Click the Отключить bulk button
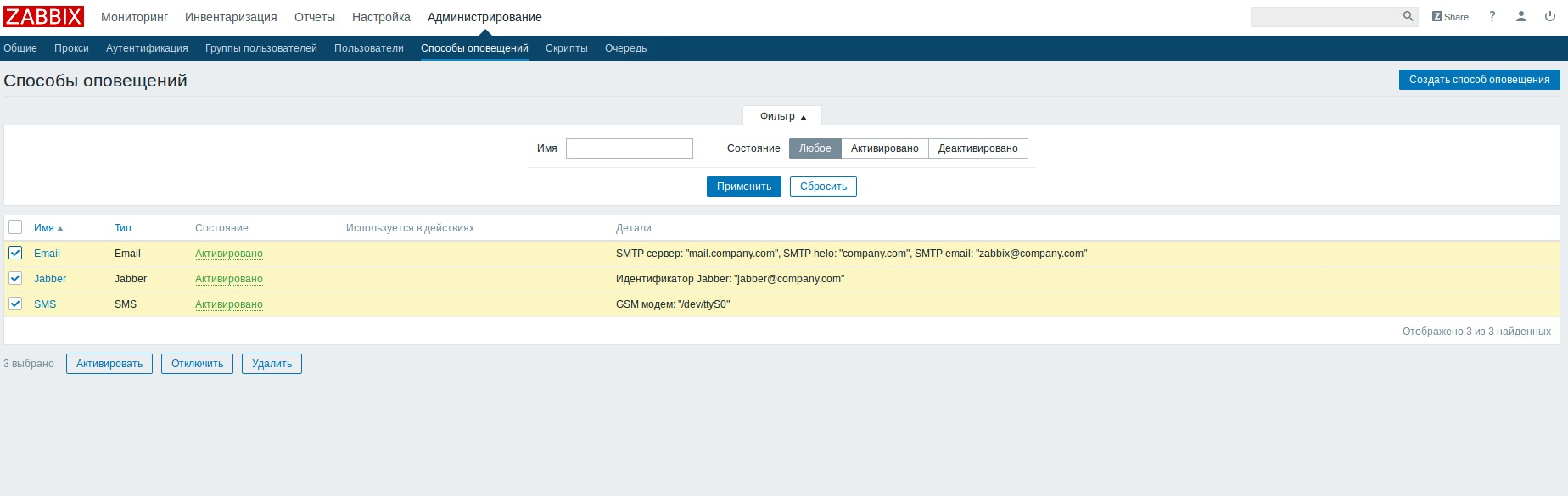This screenshot has height=496, width=1568. 197,364
